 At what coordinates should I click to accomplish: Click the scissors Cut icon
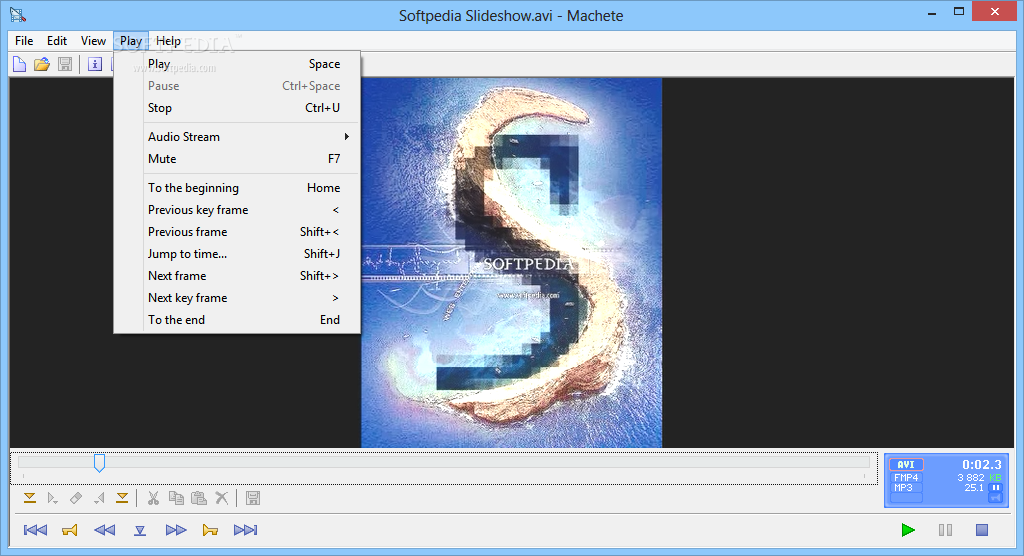coord(153,499)
